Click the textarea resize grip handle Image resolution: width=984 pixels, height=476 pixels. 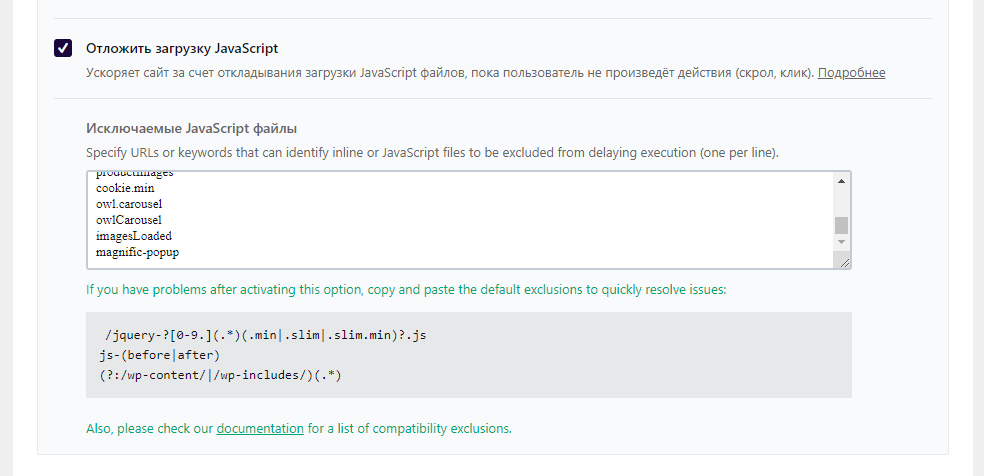click(845, 262)
